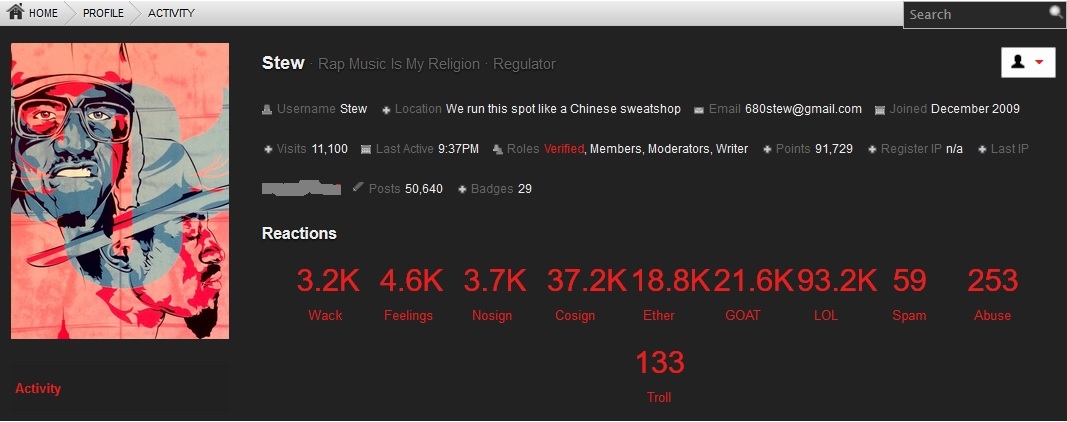The image size is (1067, 422).
Task: Click the Stew profile name heading
Action: click(x=282, y=63)
